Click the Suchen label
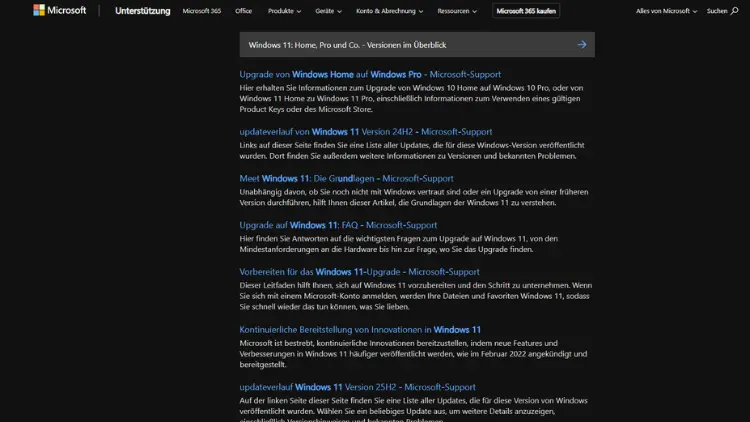The width and height of the screenshot is (750, 422). pyautogui.click(x=717, y=11)
